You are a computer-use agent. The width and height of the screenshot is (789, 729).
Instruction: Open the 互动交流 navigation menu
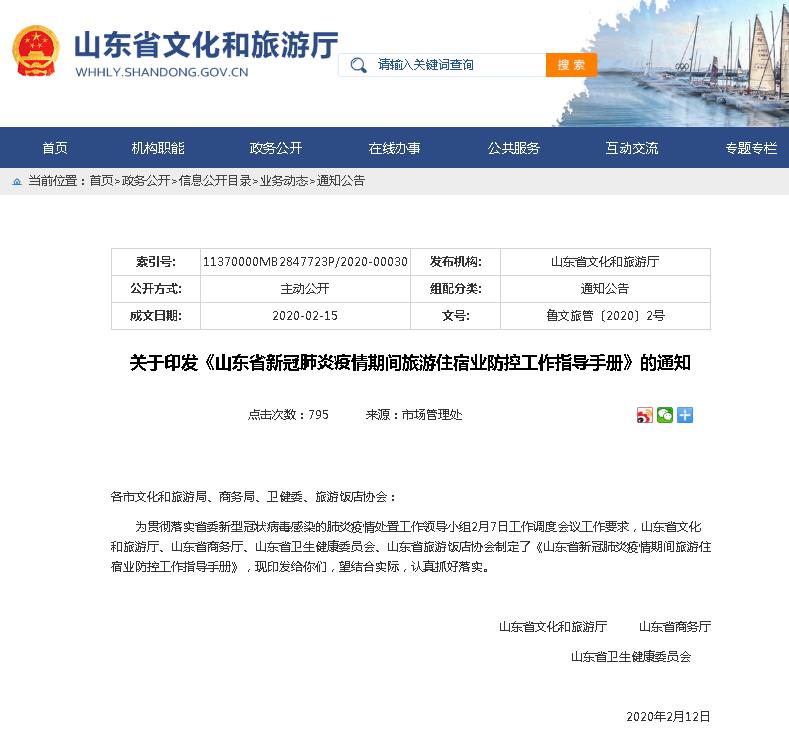(x=632, y=148)
